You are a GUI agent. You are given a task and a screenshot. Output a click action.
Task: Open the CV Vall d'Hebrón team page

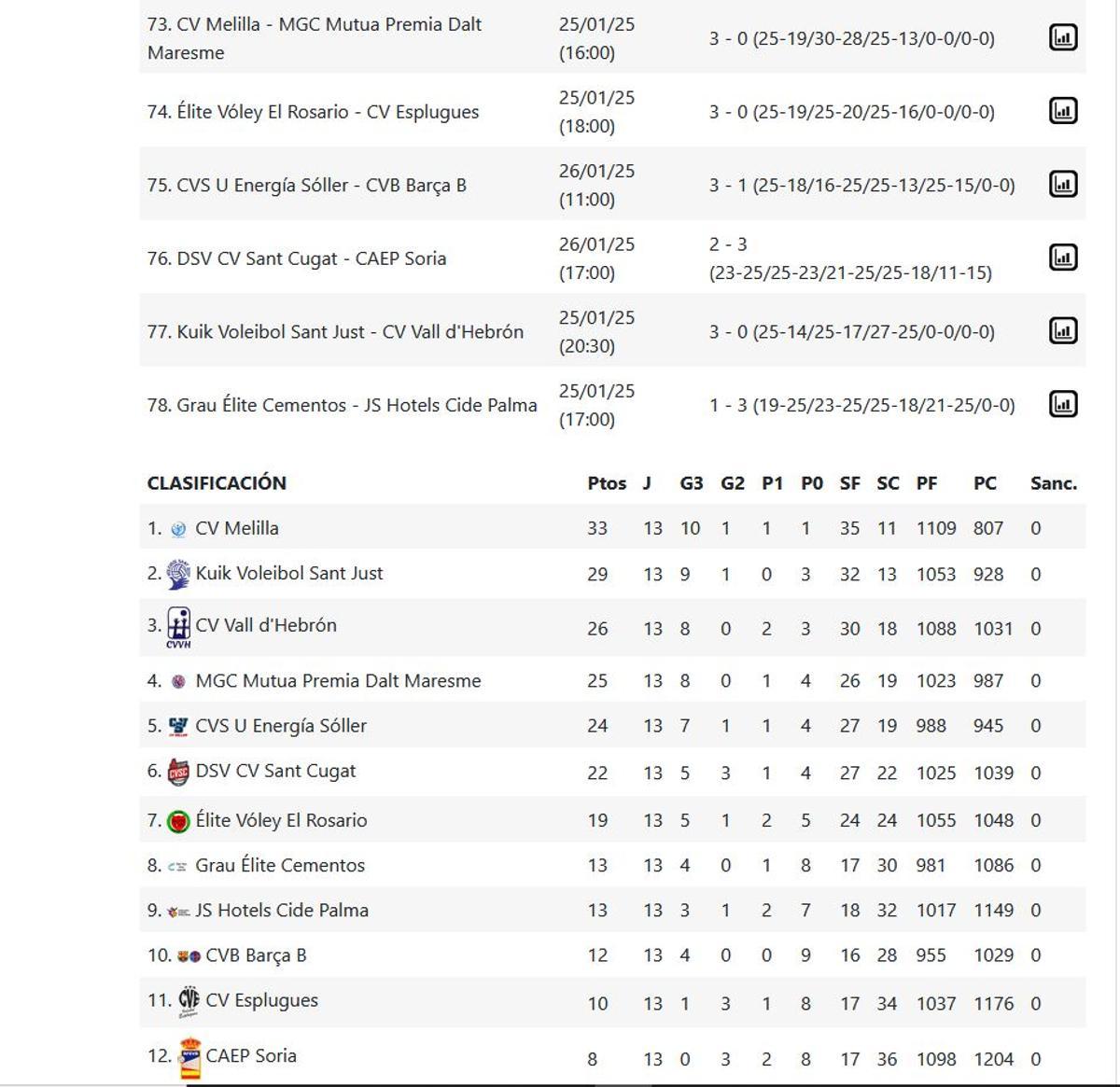pos(266,625)
